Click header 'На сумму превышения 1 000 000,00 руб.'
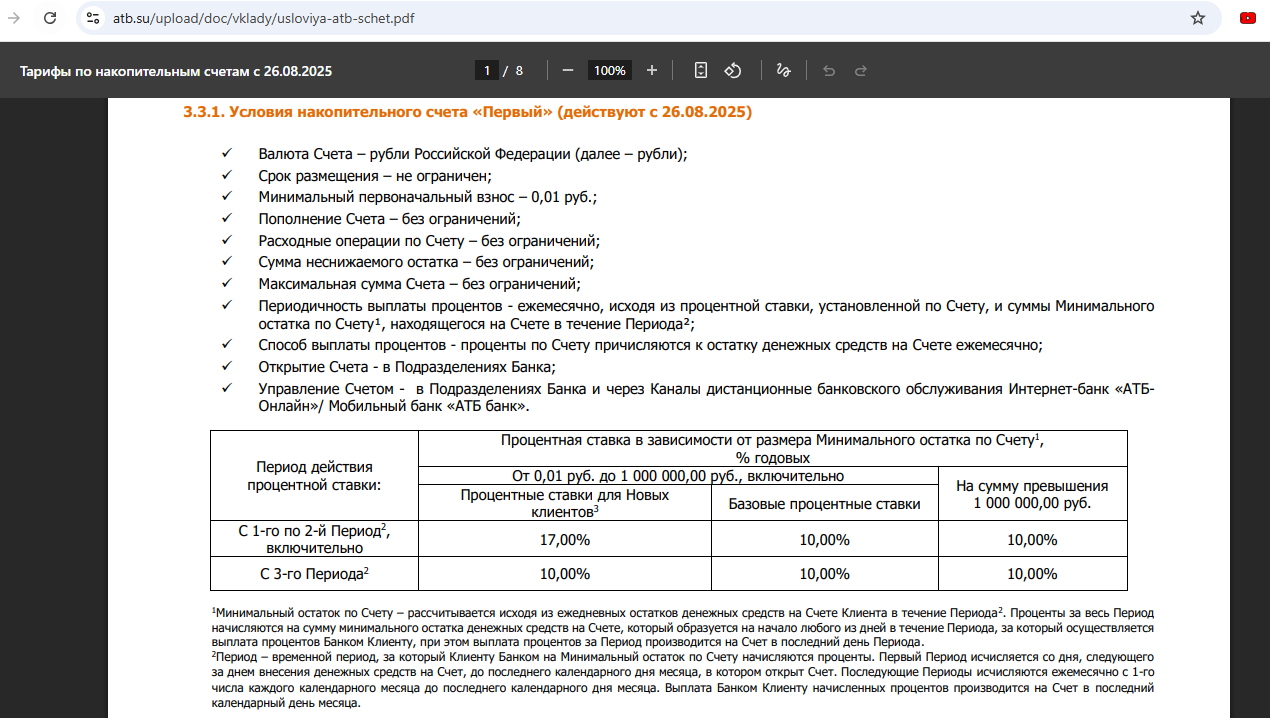 [1032, 494]
